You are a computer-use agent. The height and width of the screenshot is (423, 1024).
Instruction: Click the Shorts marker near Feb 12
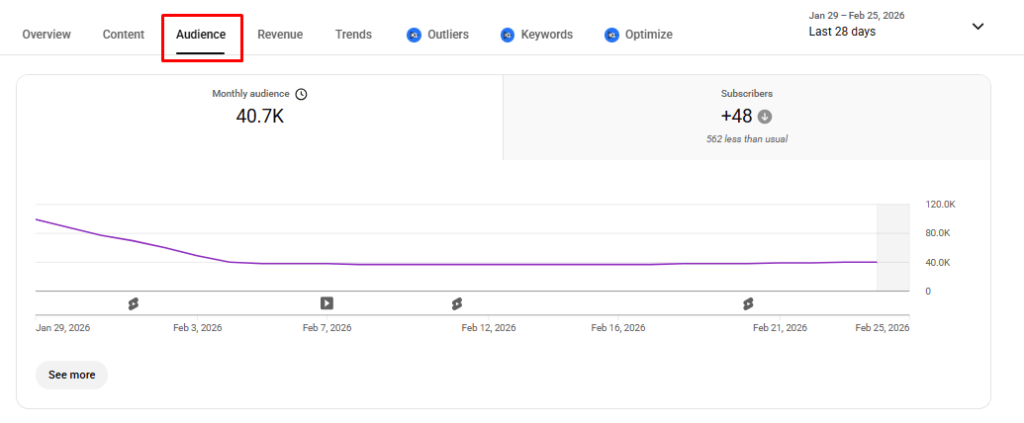pyautogui.click(x=456, y=303)
